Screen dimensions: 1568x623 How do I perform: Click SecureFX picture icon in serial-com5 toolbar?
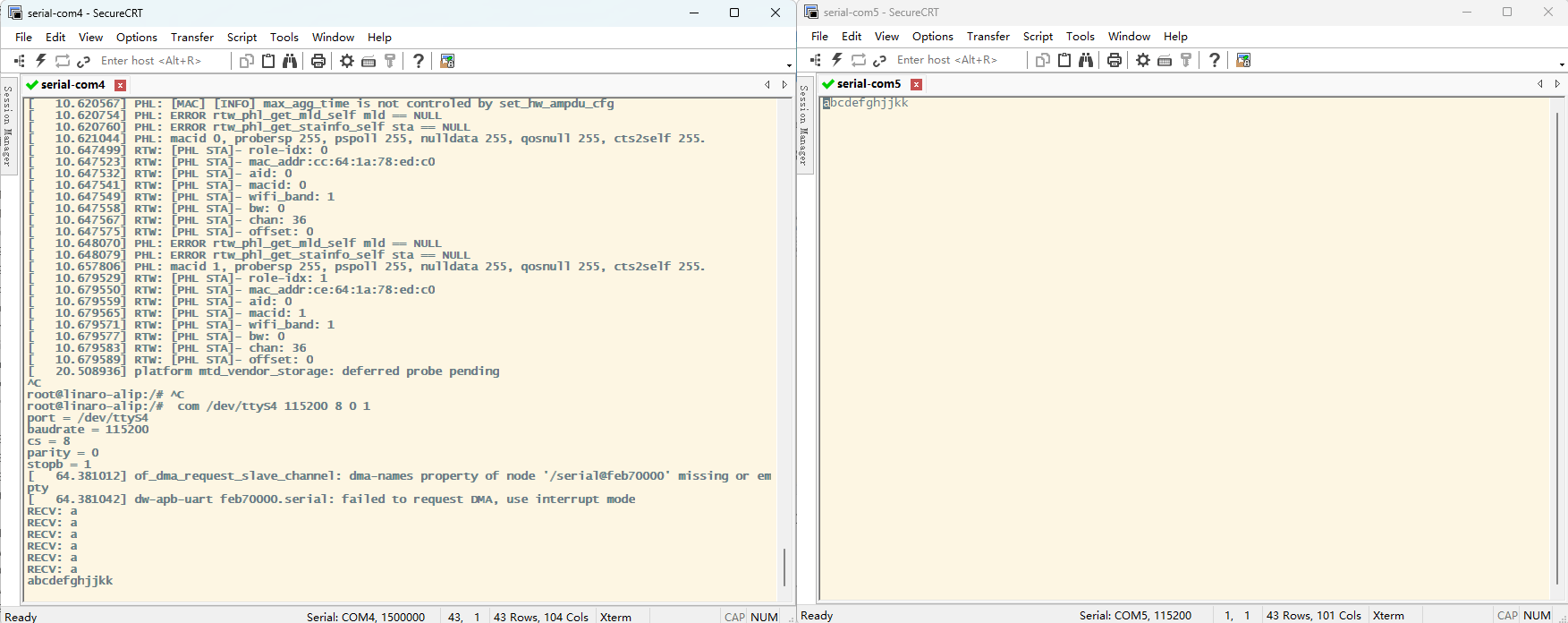click(x=1243, y=60)
